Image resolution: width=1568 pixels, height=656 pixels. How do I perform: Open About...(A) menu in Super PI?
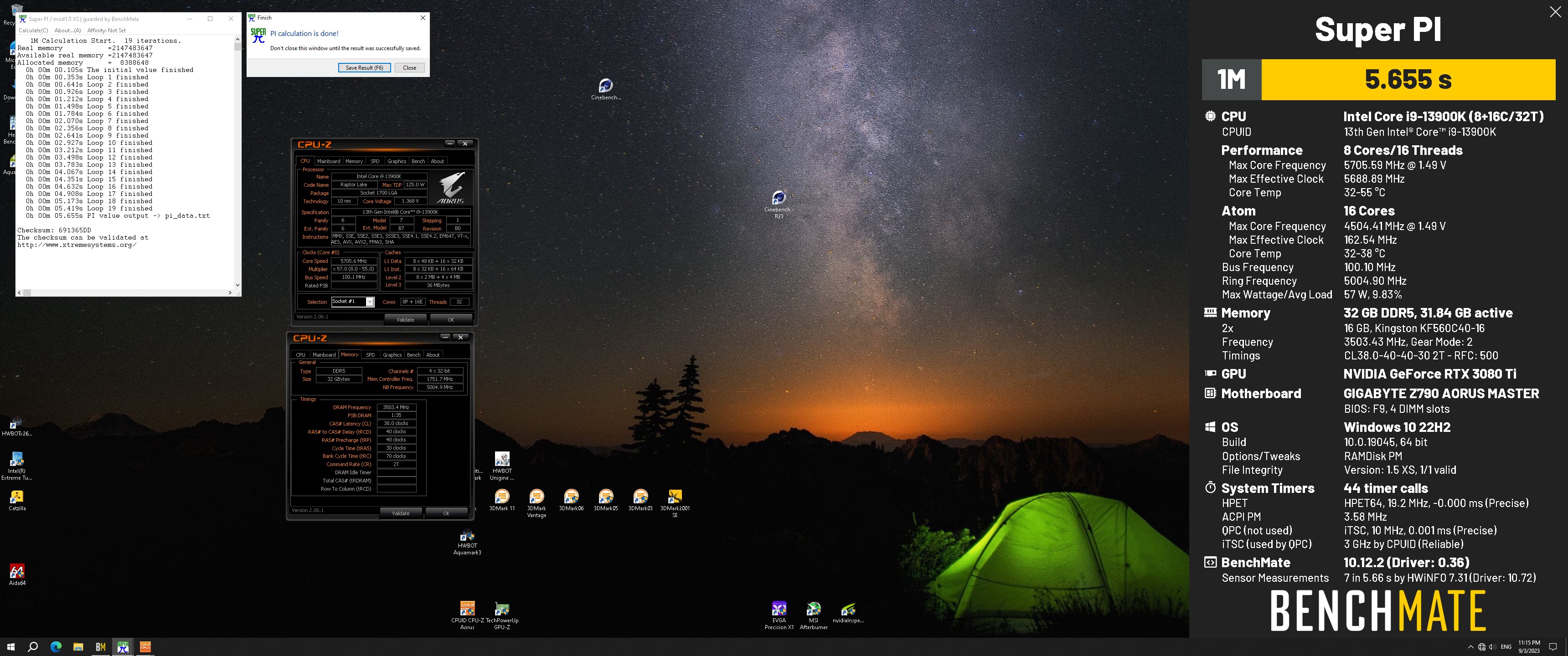click(x=67, y=31)
